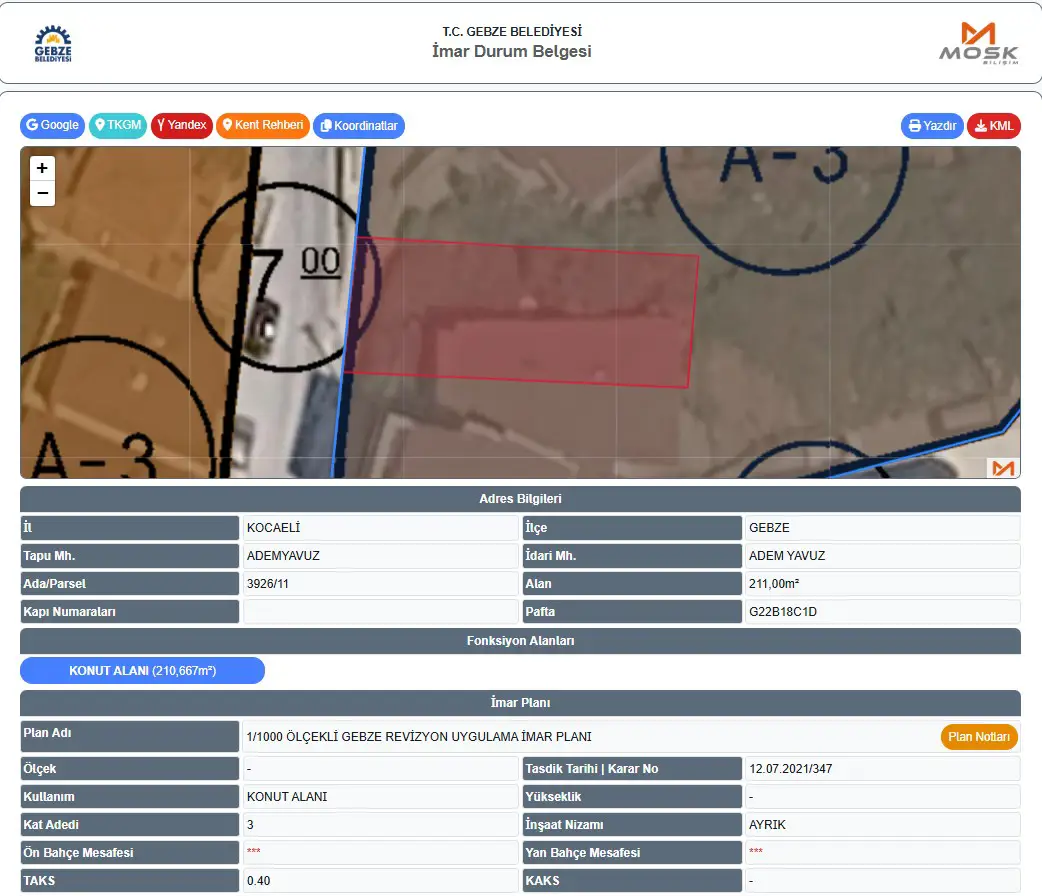Open the Yandex map view

pyautogui.click(x=181, y=125)
